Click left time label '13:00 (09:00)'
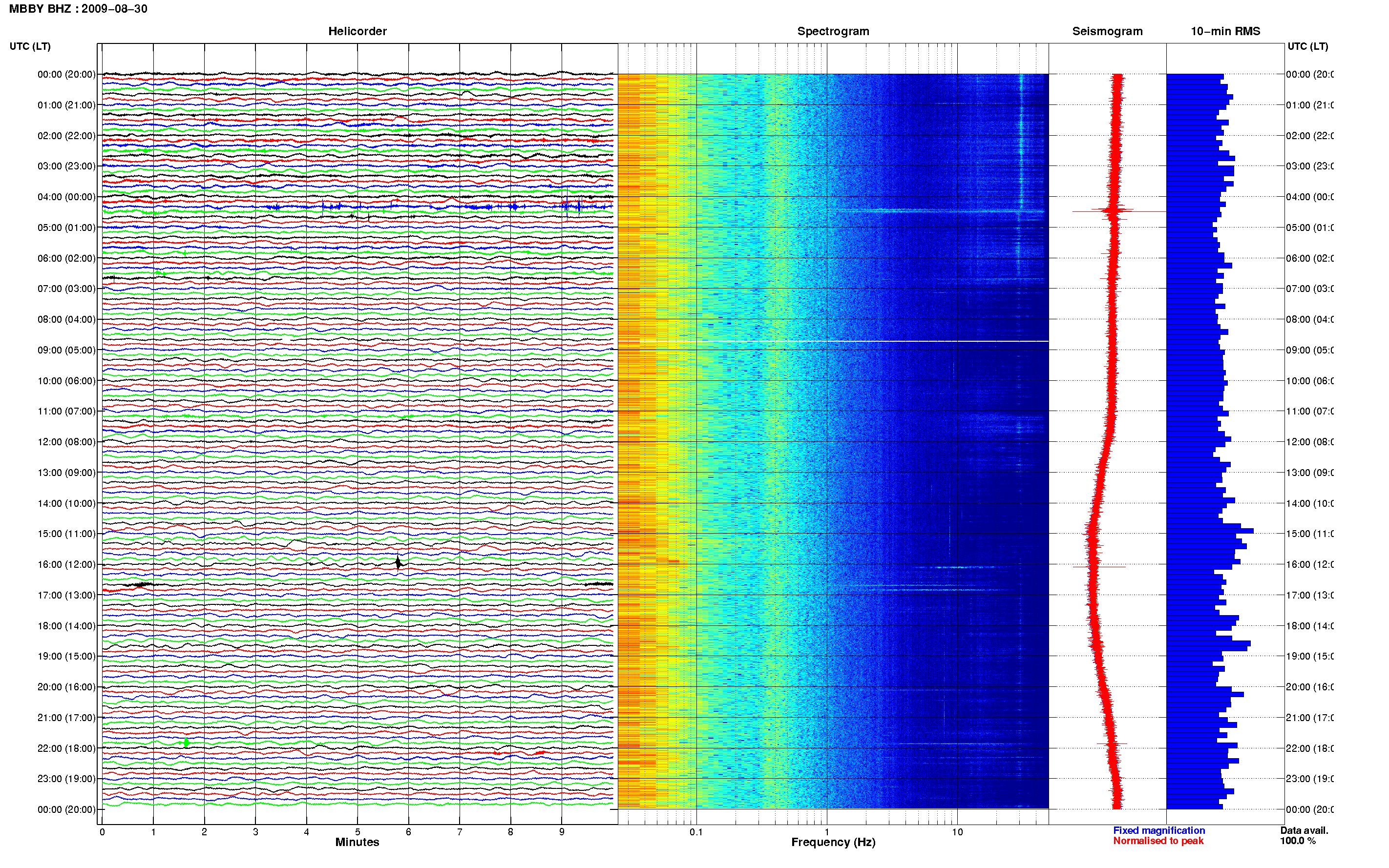 click(x=66, y=473)
